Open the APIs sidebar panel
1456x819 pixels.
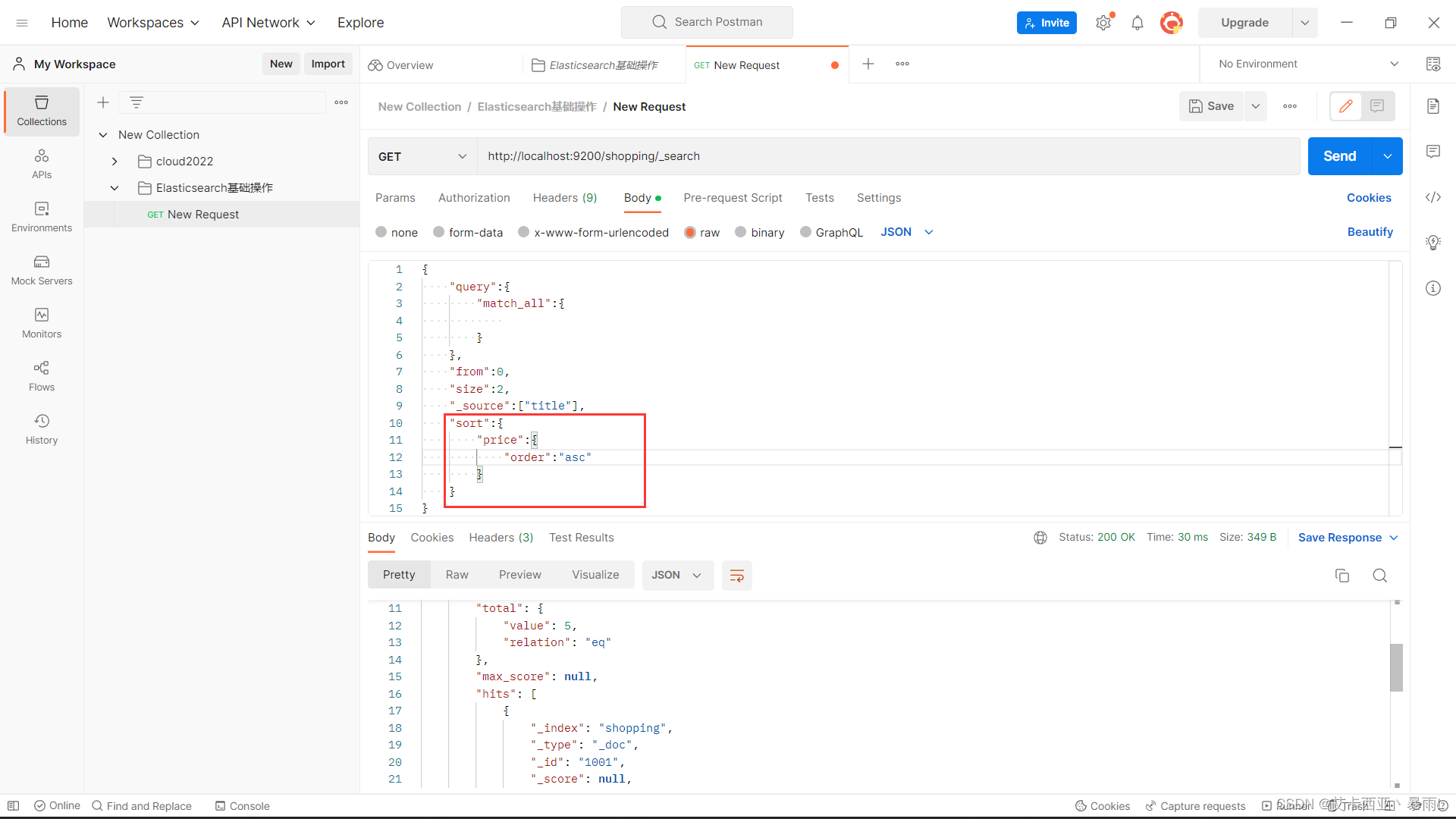42,164
